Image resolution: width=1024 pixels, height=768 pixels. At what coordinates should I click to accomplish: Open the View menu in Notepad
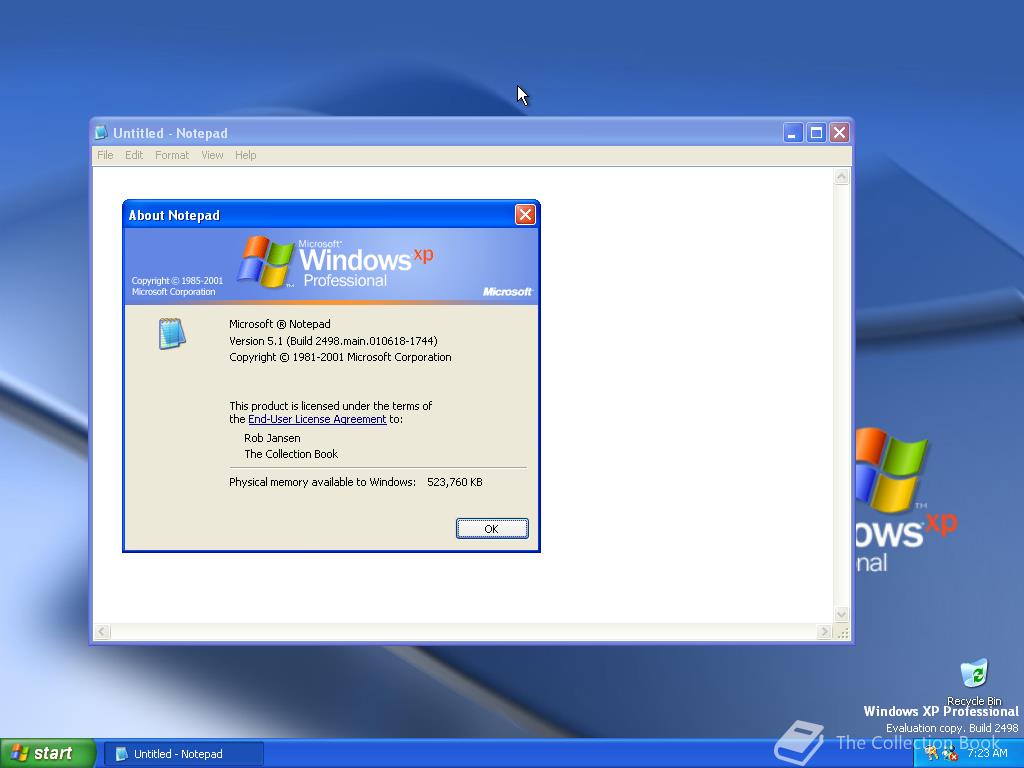click(x=212, y=155)
